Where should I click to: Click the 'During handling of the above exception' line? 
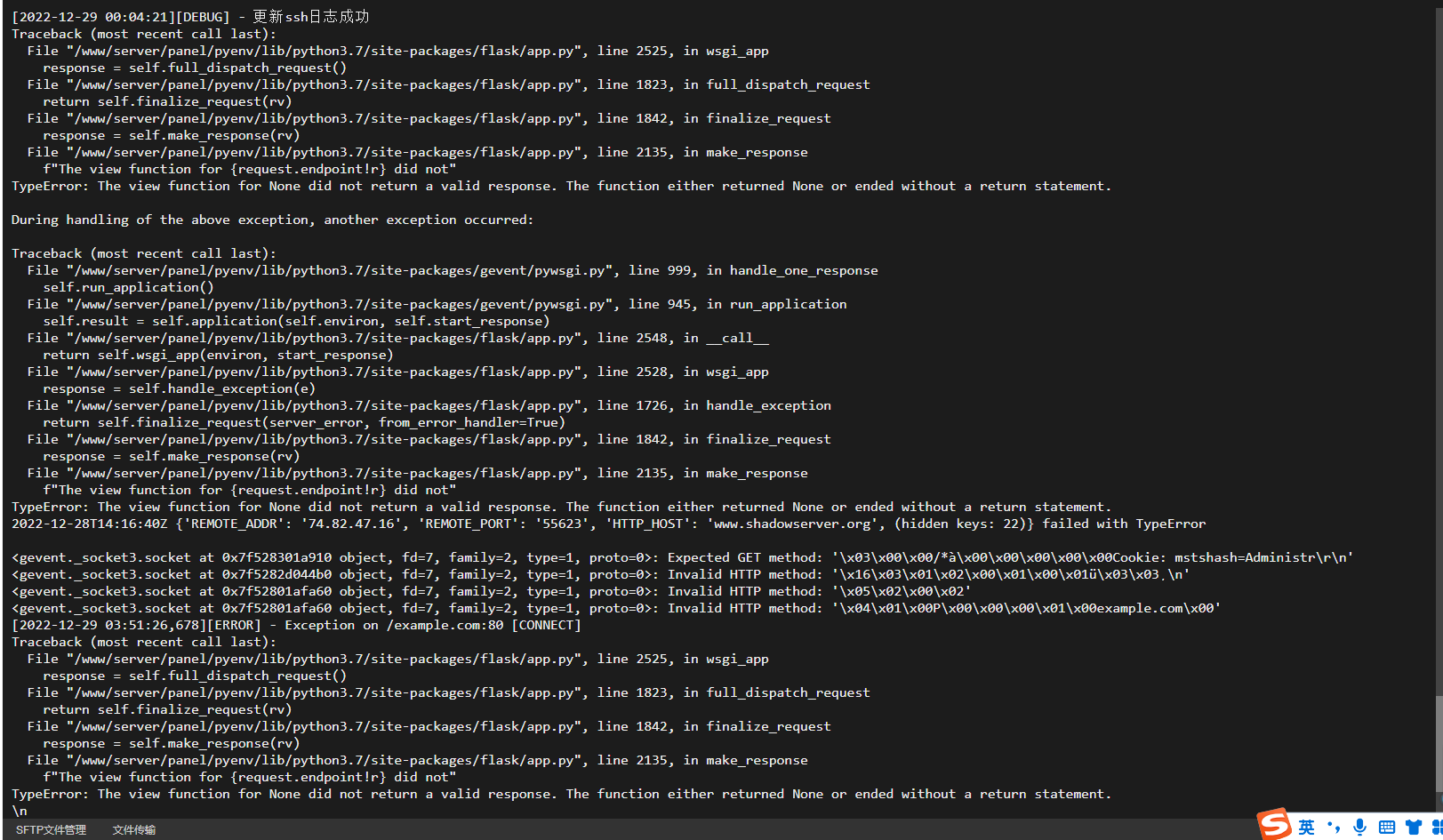coord(272,220)
